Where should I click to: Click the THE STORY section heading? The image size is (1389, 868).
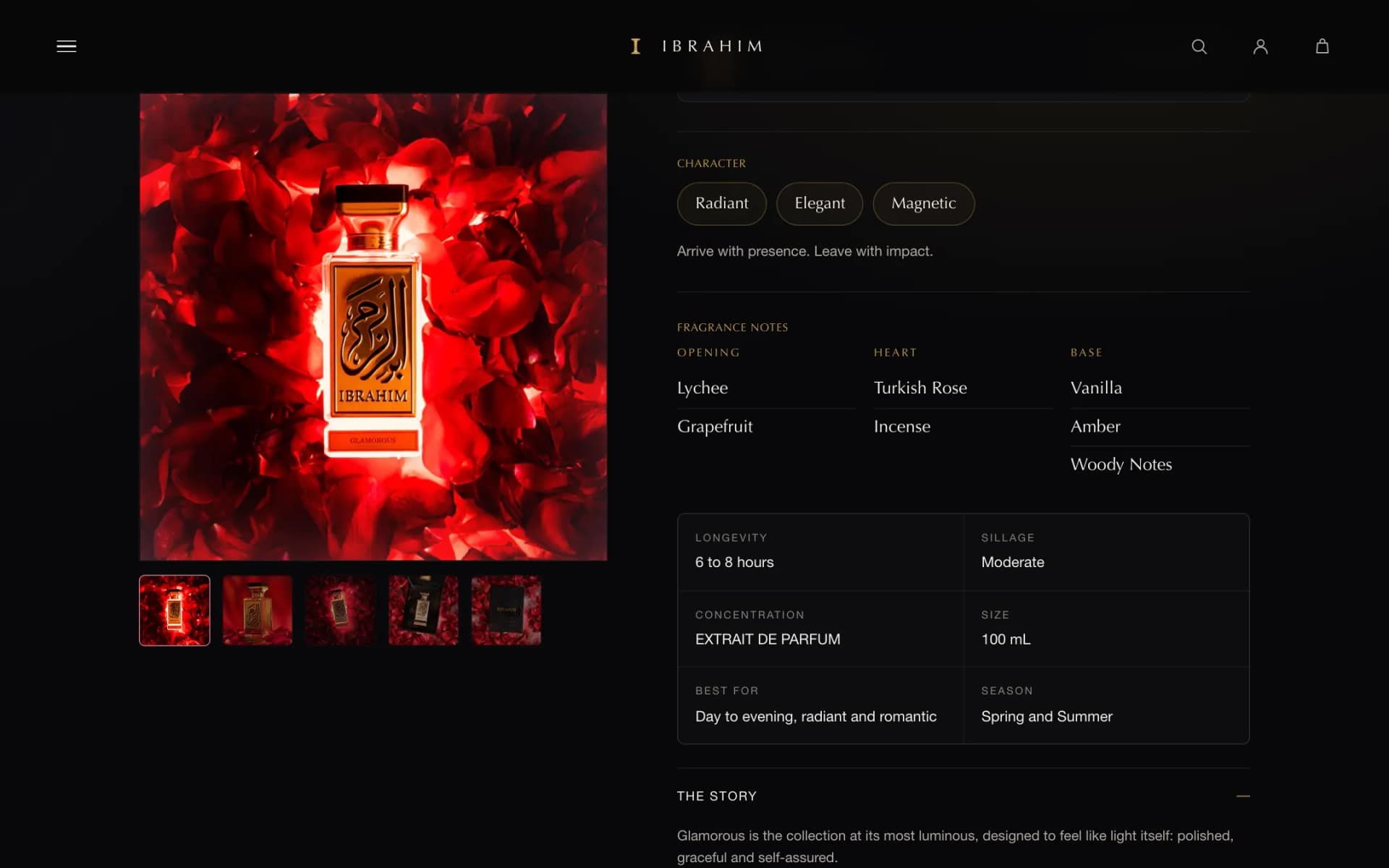(716, 796)
